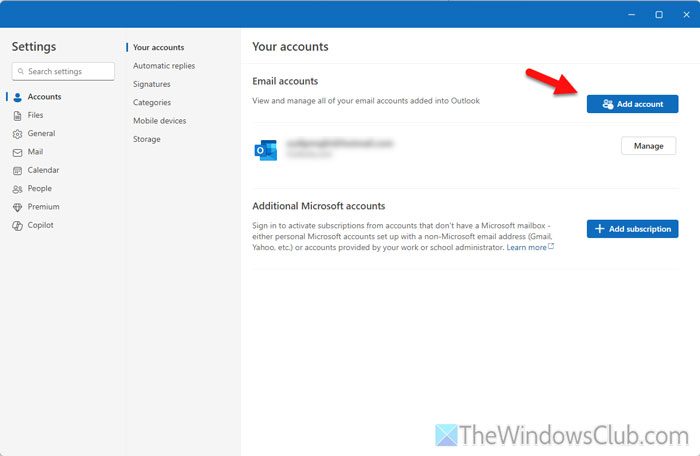The image size is (700, 456).
Task: Click the Calendar icon in sidebar
Action: point(17,171)
